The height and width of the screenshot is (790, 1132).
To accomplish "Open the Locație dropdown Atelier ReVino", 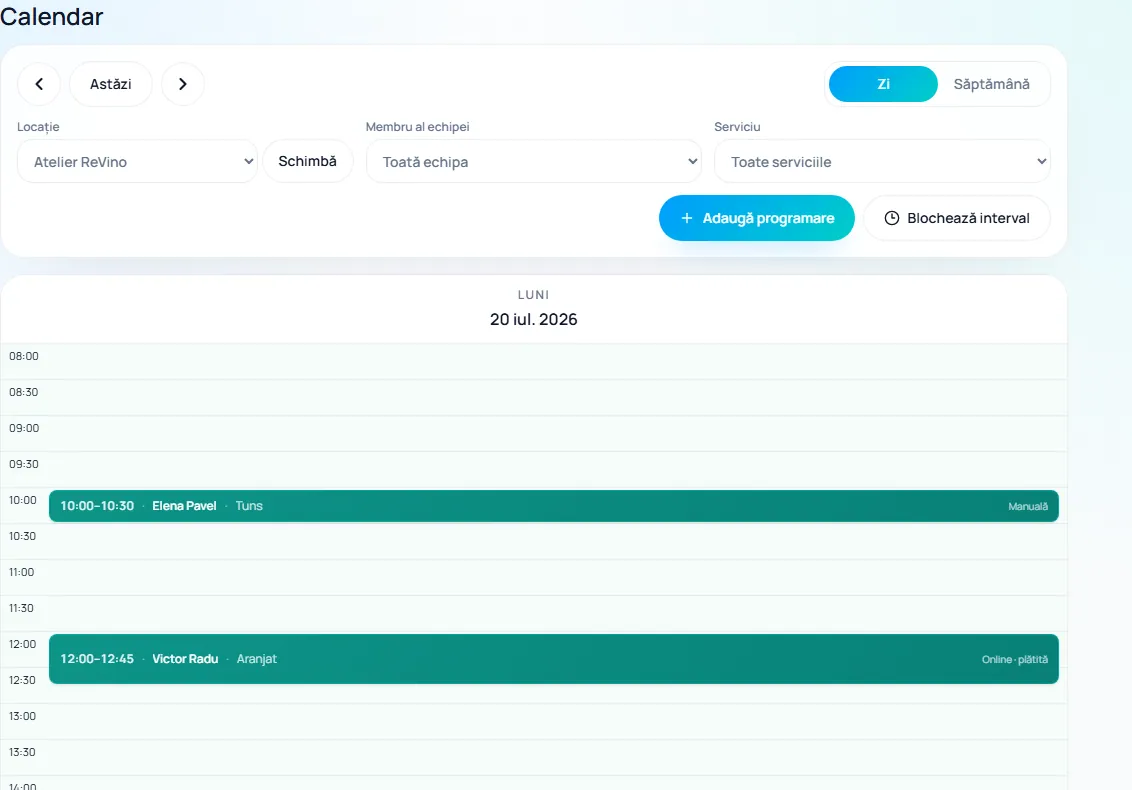I will pos(137,162).
